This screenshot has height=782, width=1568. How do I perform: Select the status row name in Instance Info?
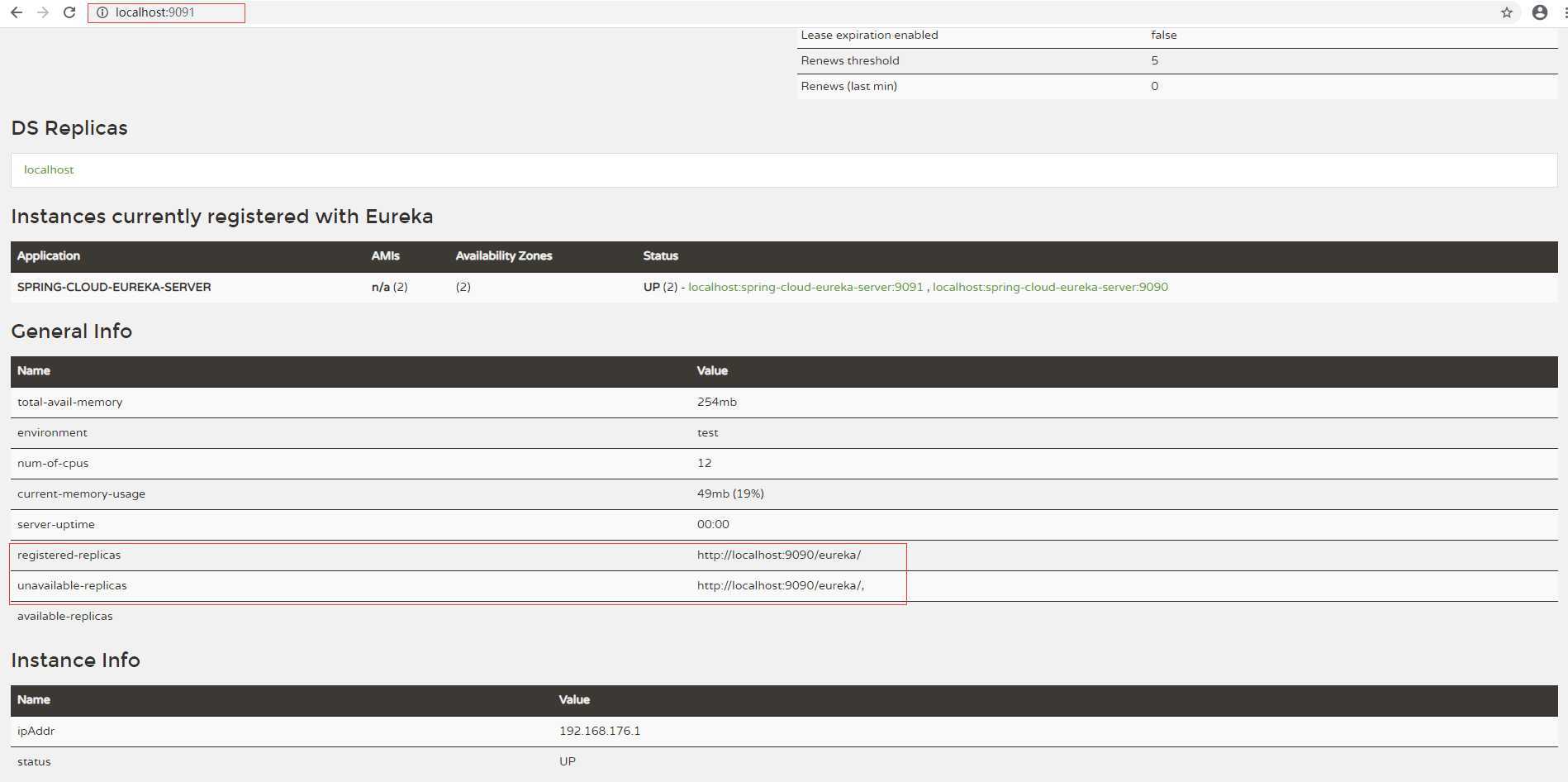tap(34, 761)
